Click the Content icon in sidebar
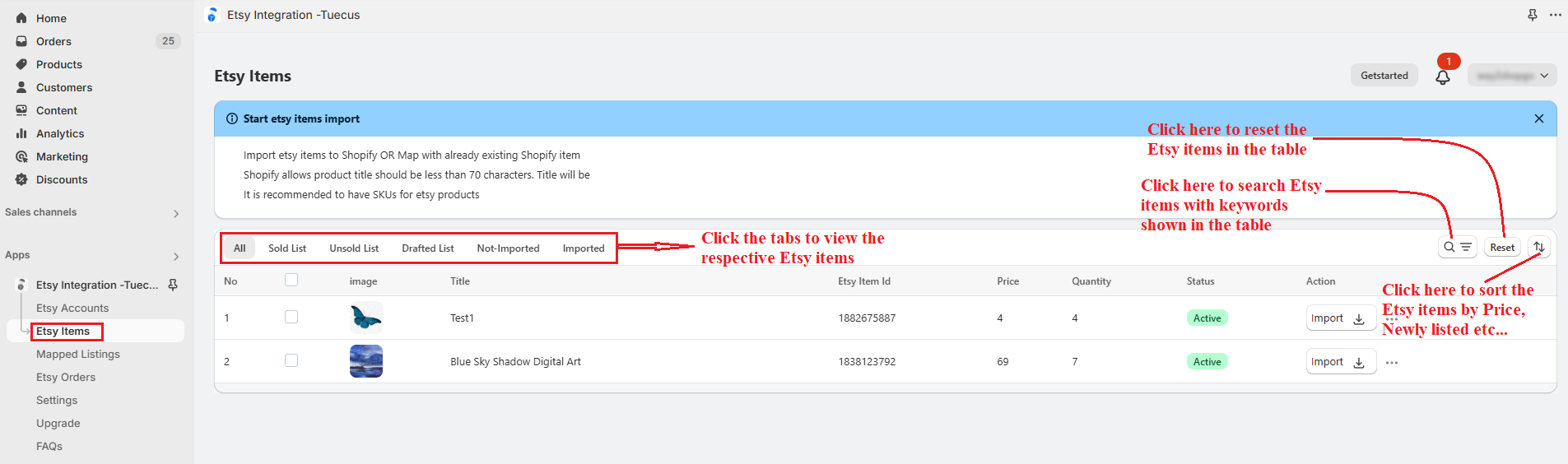1568x464 pixels. pyautogui.click(x=21, y=110)
